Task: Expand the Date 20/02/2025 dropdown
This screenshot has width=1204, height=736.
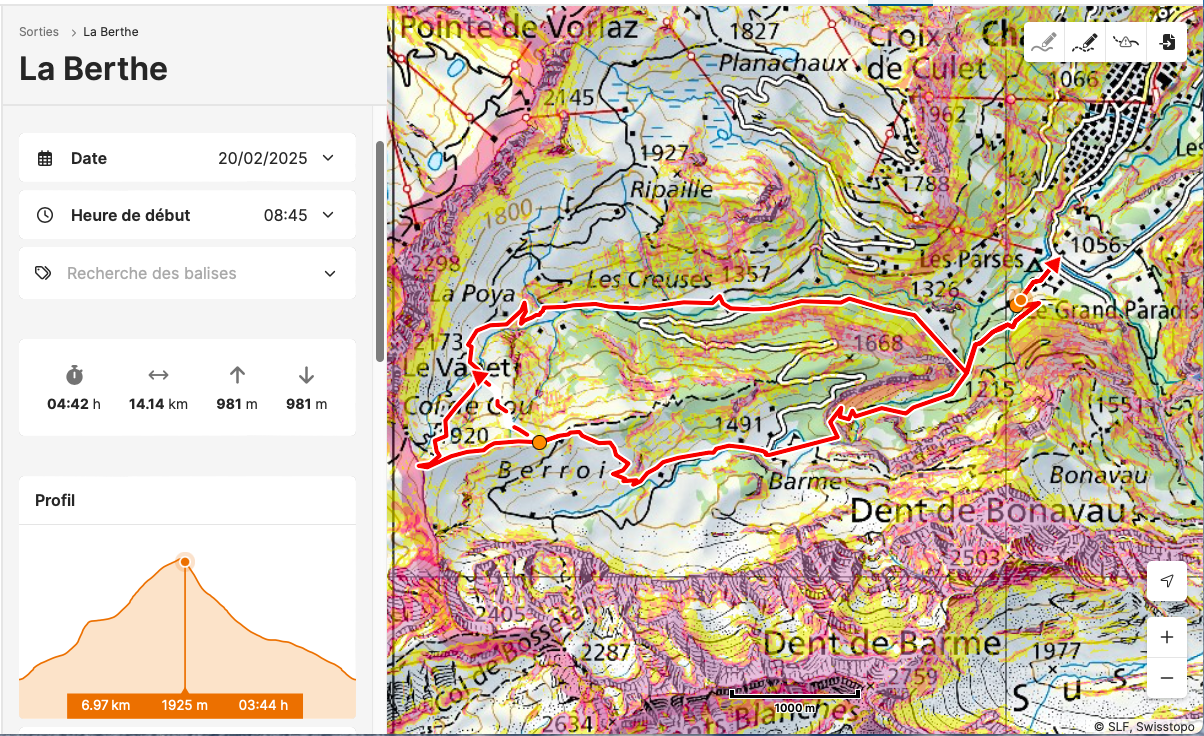Action: coord(328,158)
